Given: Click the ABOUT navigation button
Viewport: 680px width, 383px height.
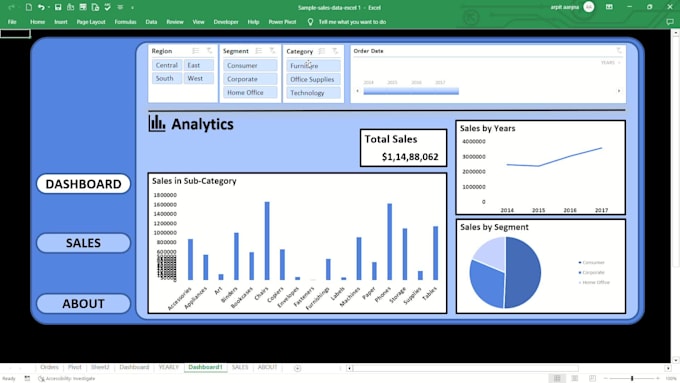Looking at the screenshot, I should [83, 304].
